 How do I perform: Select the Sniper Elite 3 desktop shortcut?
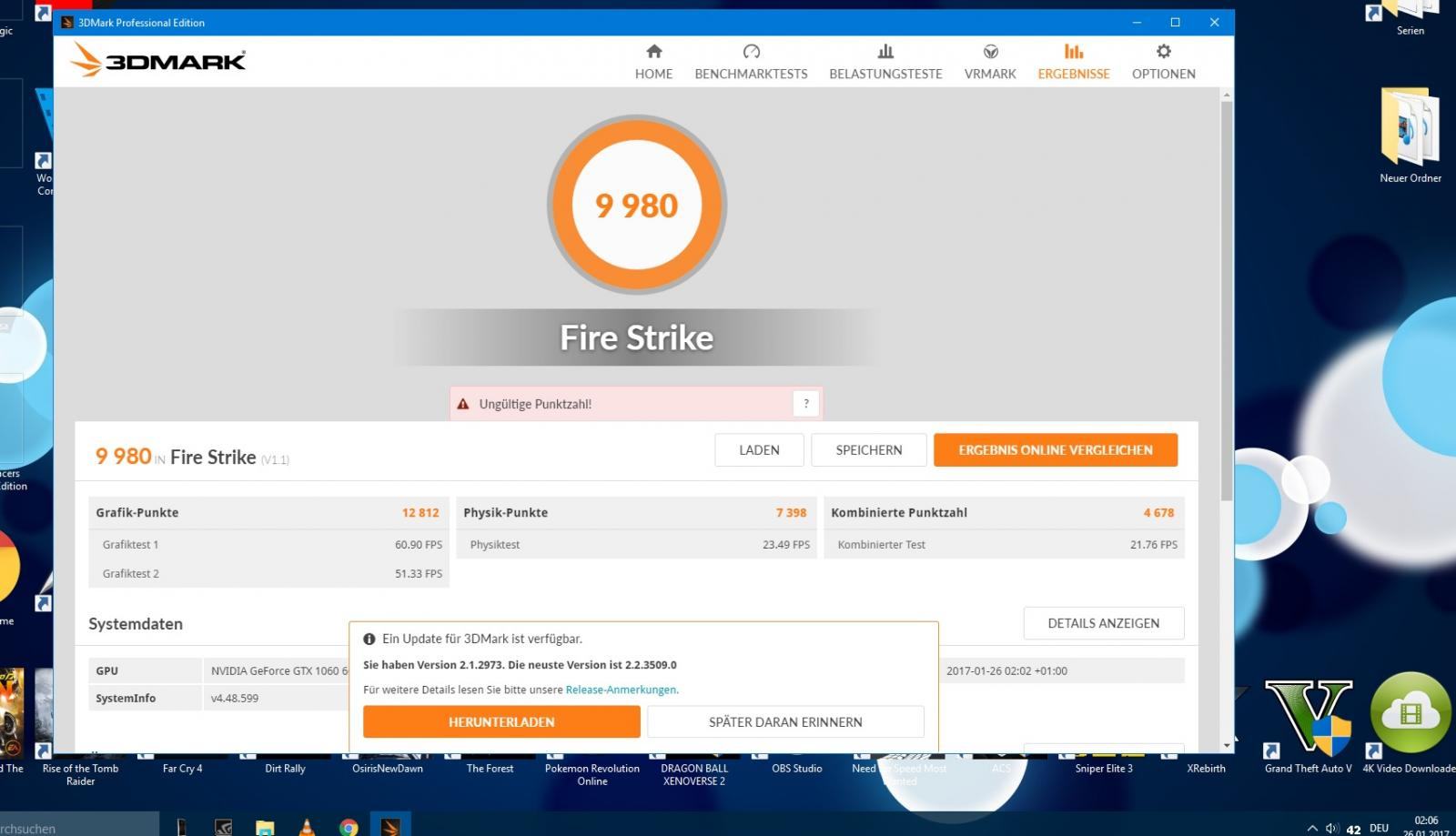point(1104,769)
